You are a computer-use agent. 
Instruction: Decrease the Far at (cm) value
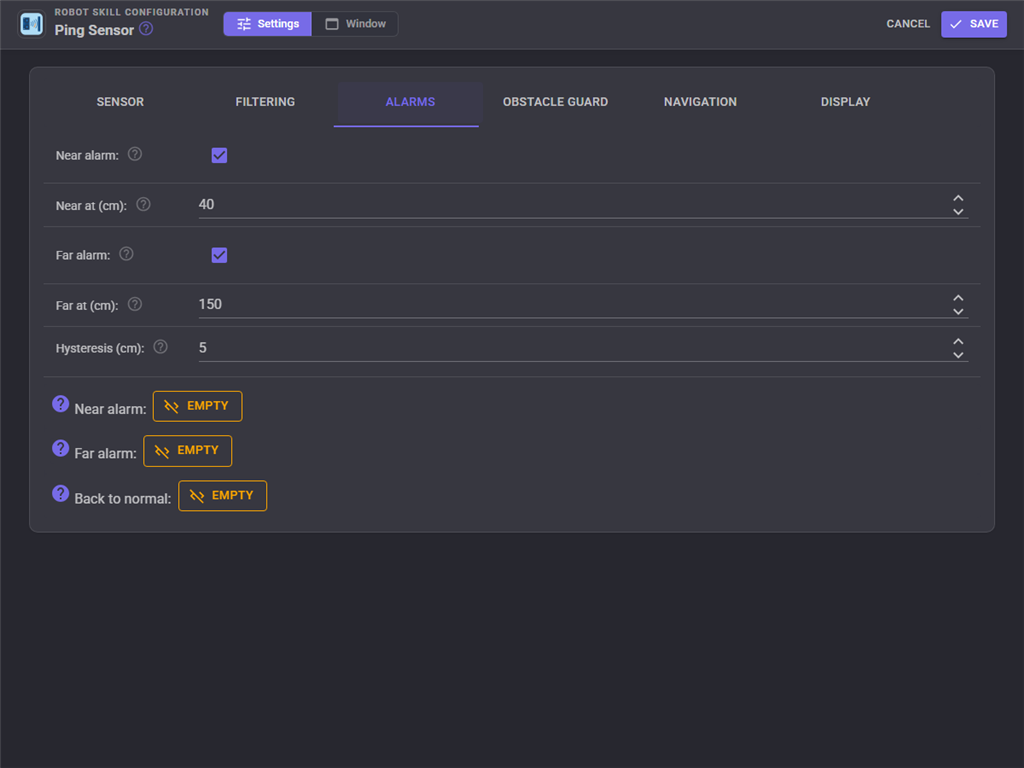coord(958,312)
